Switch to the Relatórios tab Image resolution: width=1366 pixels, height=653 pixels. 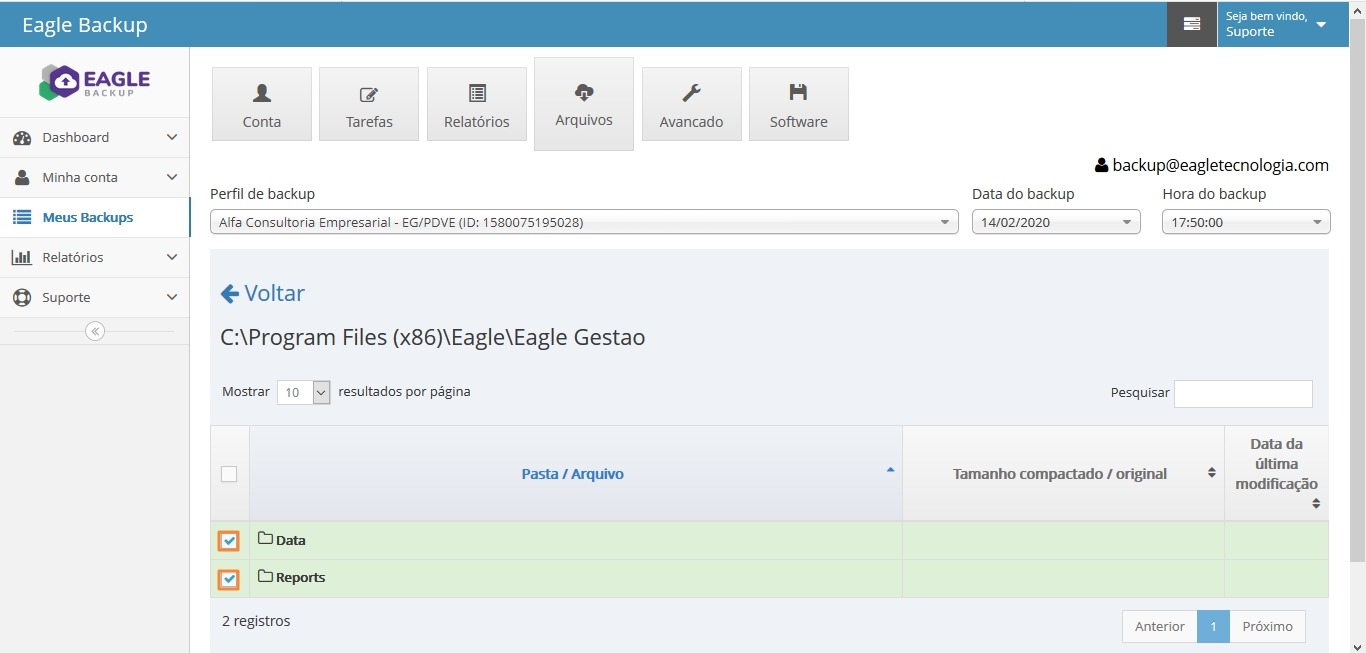point(477,104)
